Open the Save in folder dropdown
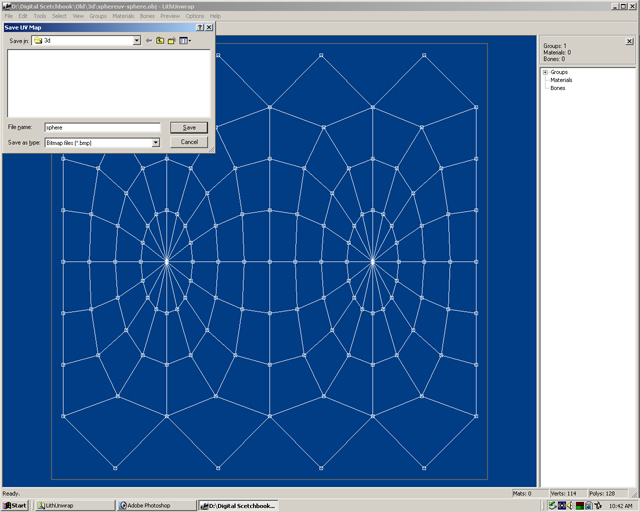This screenshot has height=512, width=640. (x=137, y=40)
